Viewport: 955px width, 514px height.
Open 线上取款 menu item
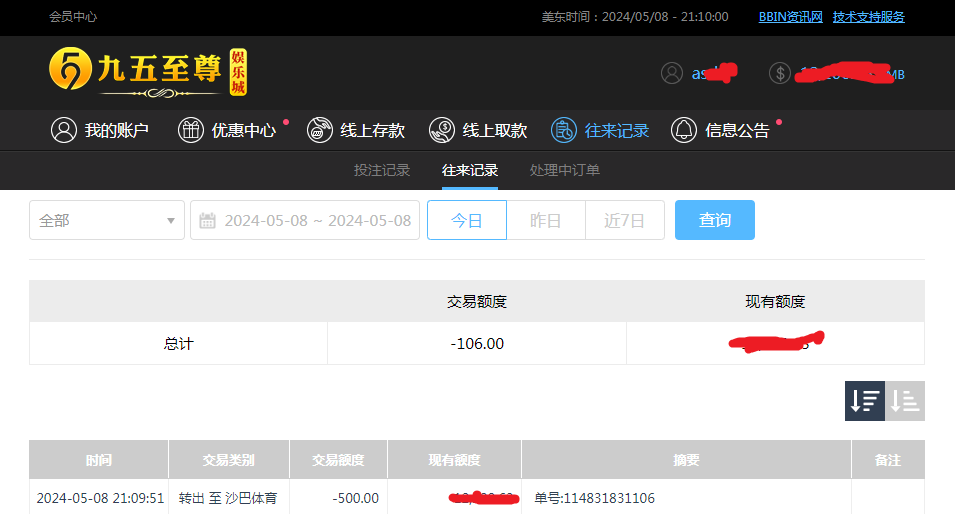(x=478, y=130)
